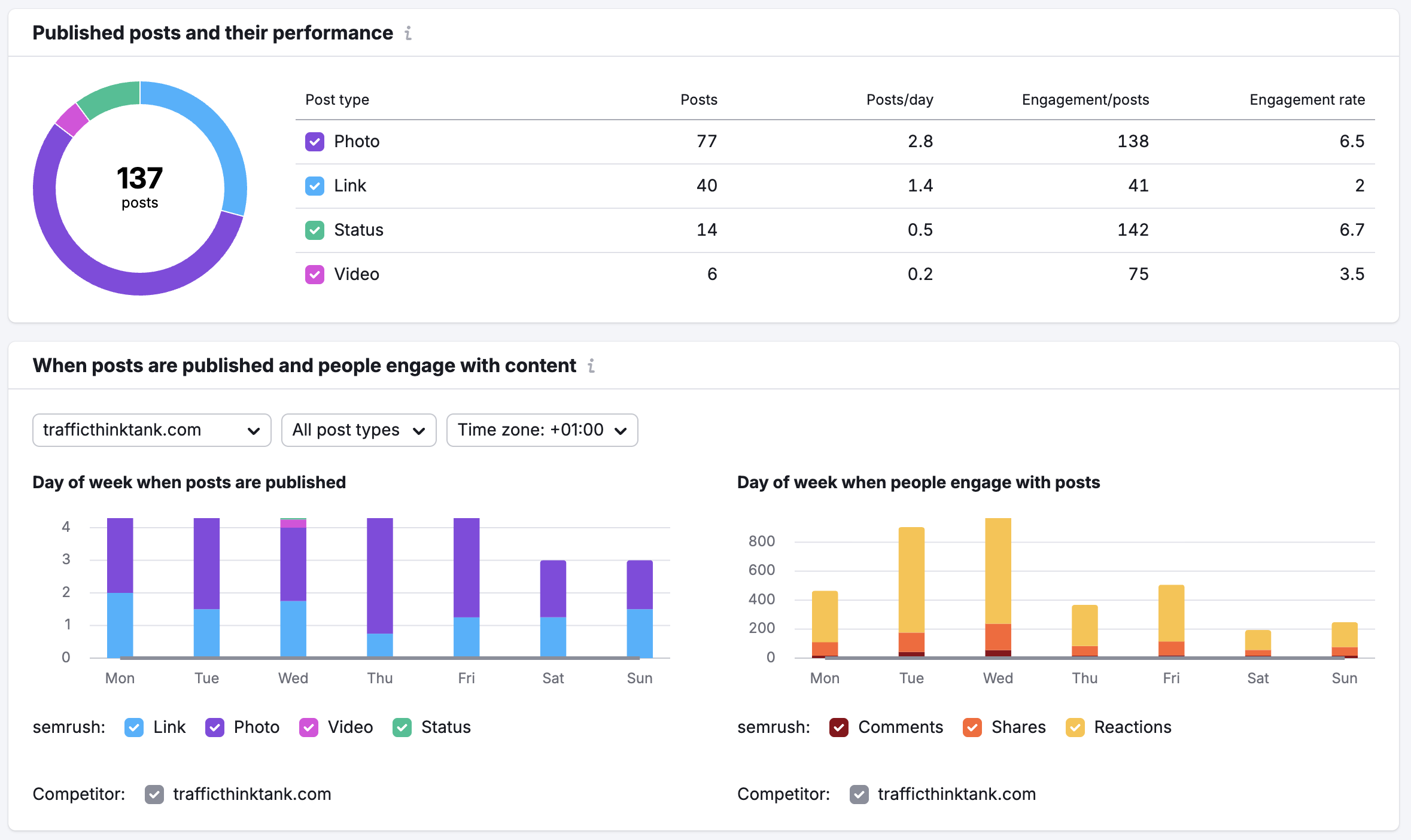The image size is (1411, 840).
Task: Toggle Video checkbox in post type table
Action: click(x=315, y=275)
